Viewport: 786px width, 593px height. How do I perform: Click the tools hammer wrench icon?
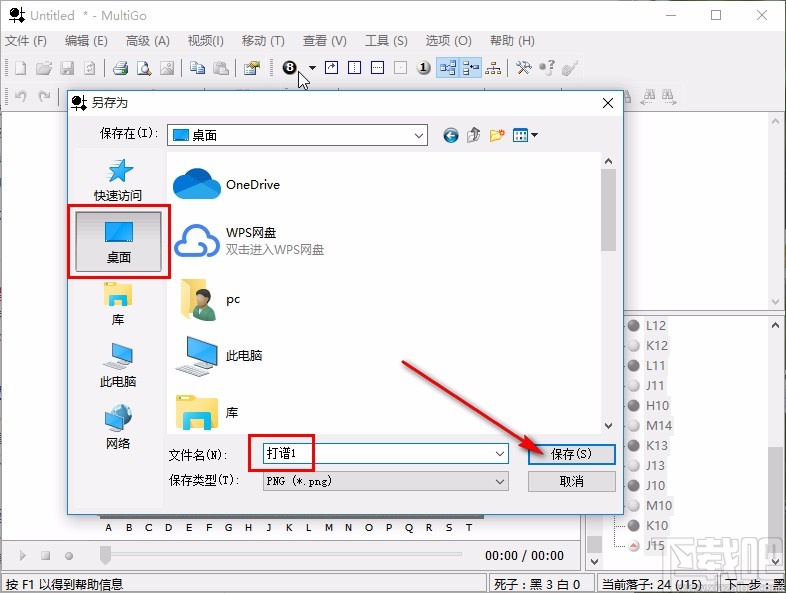coord(524,68)
